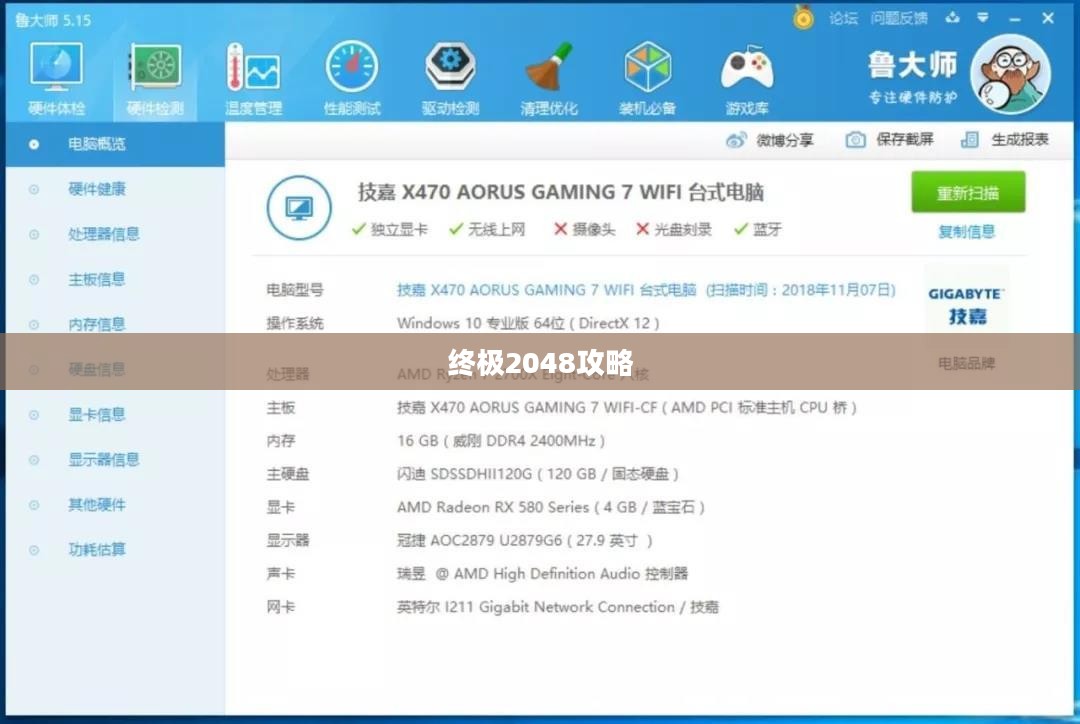1080x724 pixels.
Task: Click the Windows 10 专业版 operating system value
Action: 528,323
